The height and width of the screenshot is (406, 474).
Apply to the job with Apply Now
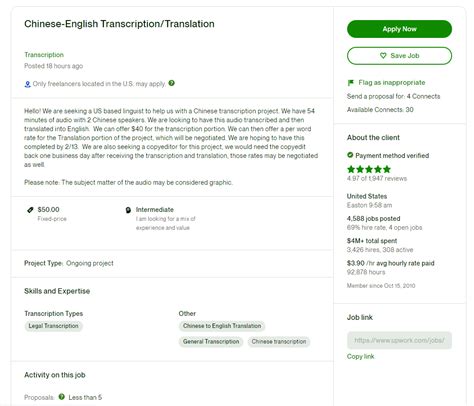pyautogui.click(x=399, y=29)
